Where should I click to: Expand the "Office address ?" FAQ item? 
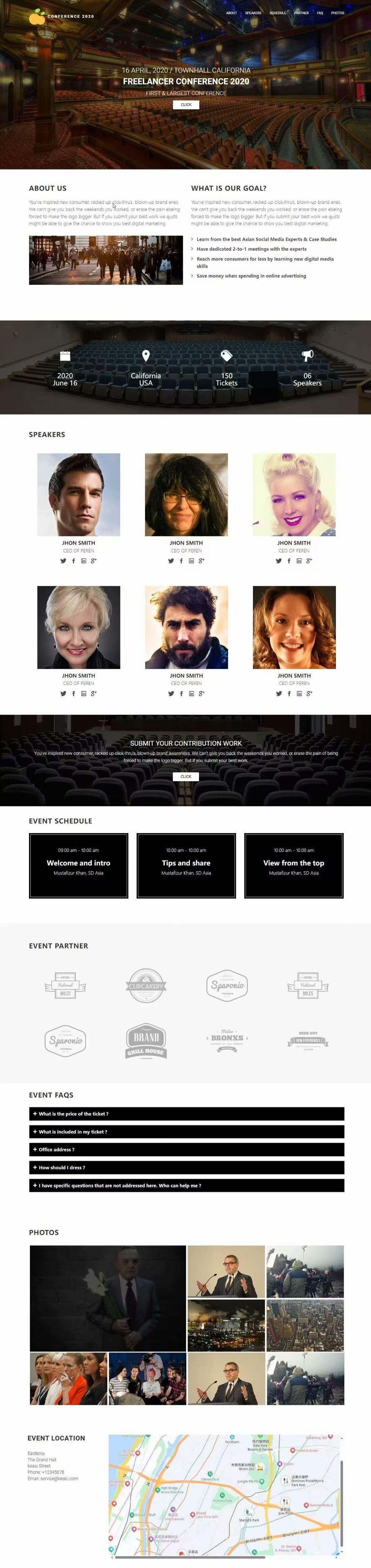tap(187, 1149)
